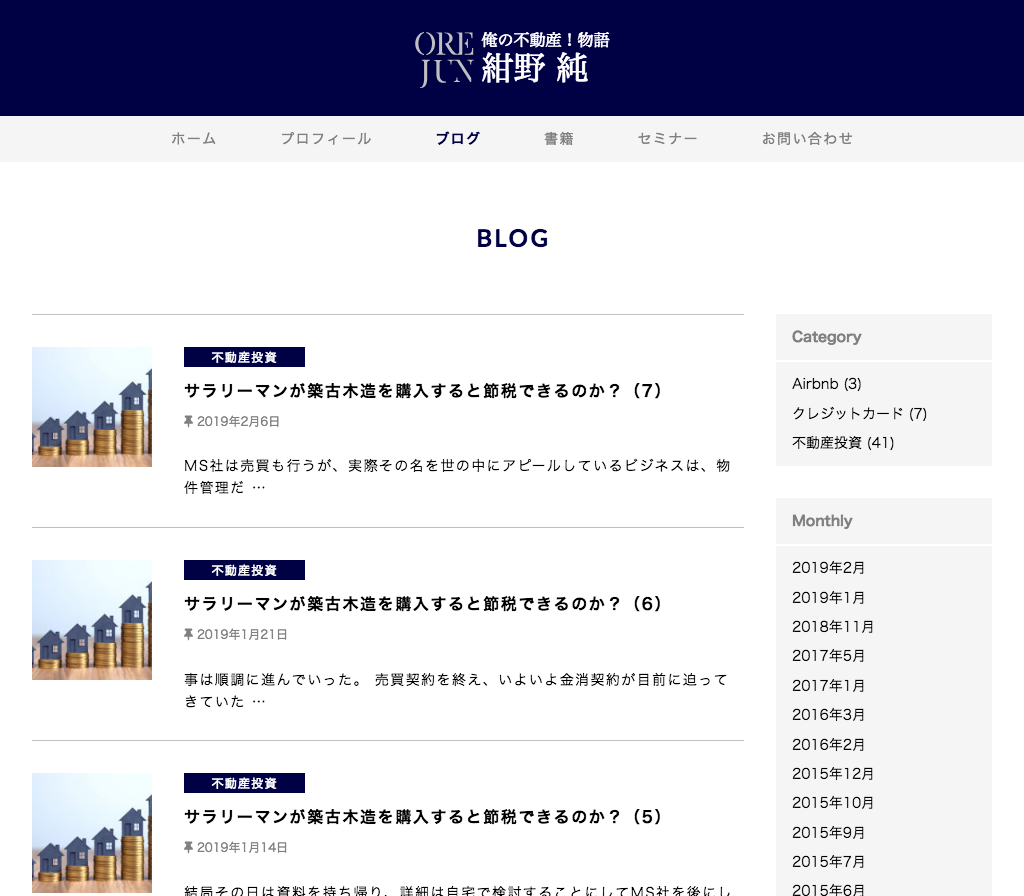Click pin icon beside 2019年1月21日 date
The image size is (1024, 896).
coord(188,635)
